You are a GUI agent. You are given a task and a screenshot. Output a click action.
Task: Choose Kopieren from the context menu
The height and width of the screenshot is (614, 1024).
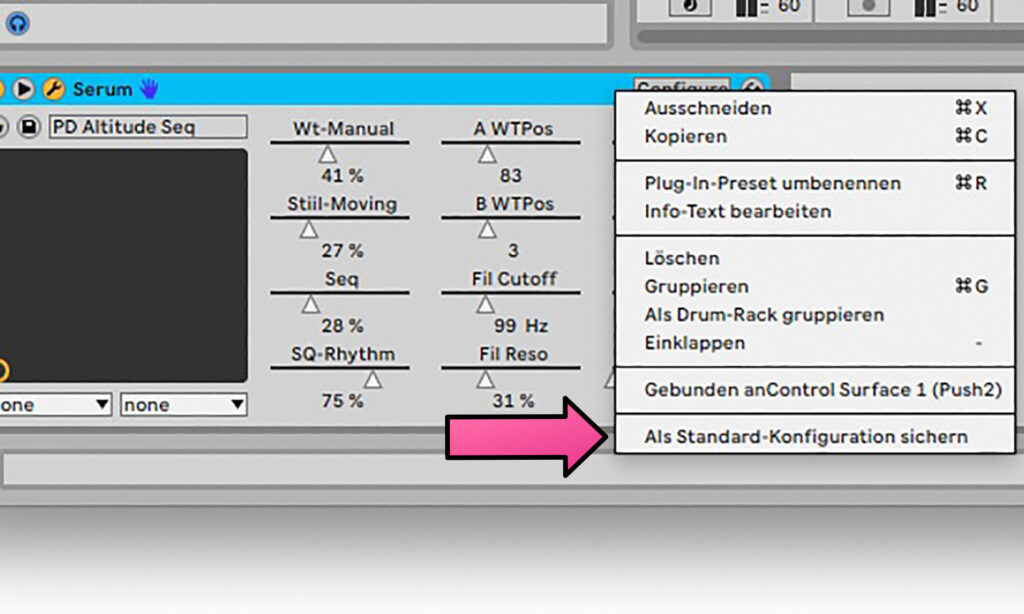pos(815,137)
